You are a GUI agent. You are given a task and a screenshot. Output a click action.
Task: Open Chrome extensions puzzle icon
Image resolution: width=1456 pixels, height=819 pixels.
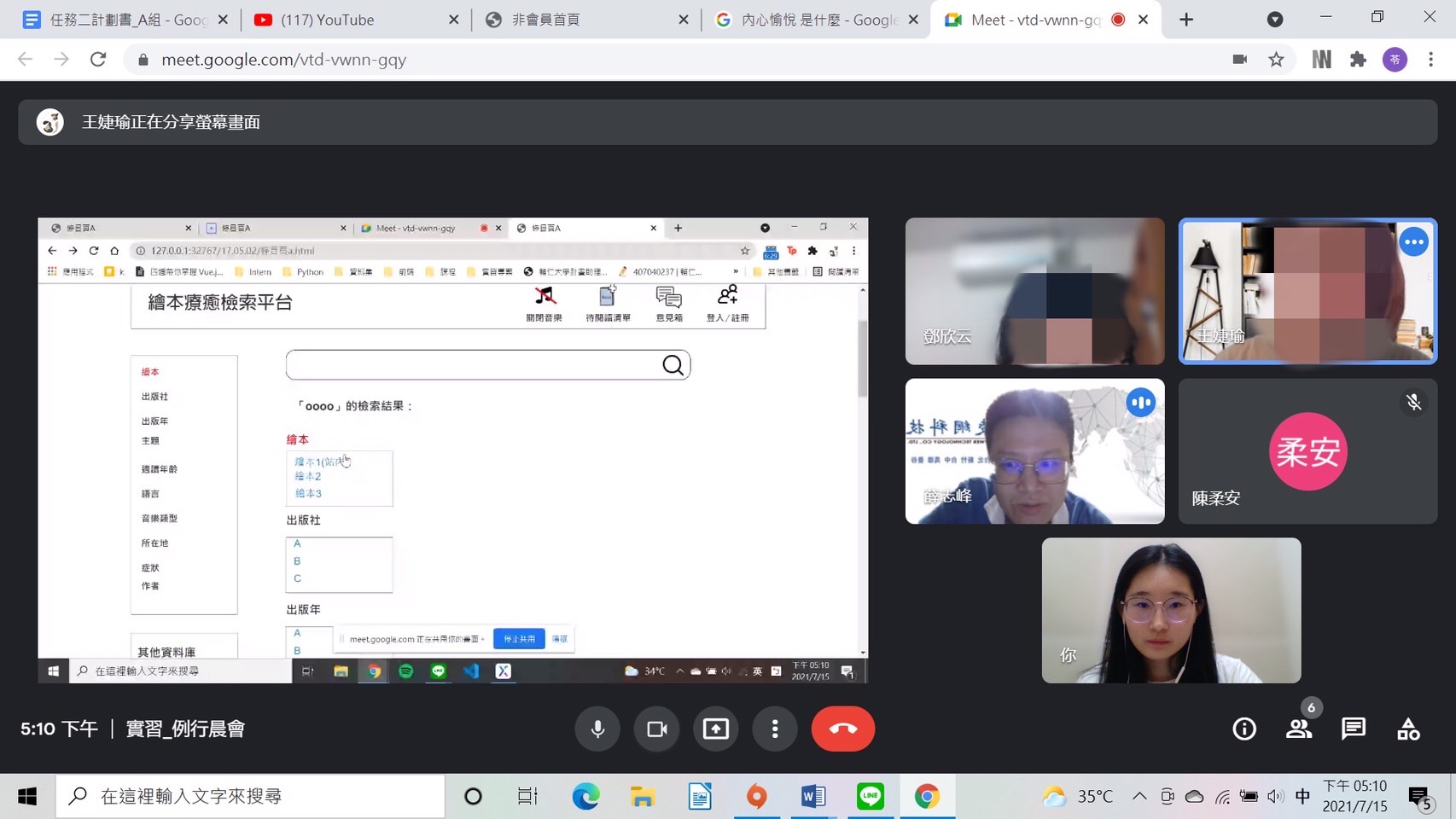point(1358,59)
